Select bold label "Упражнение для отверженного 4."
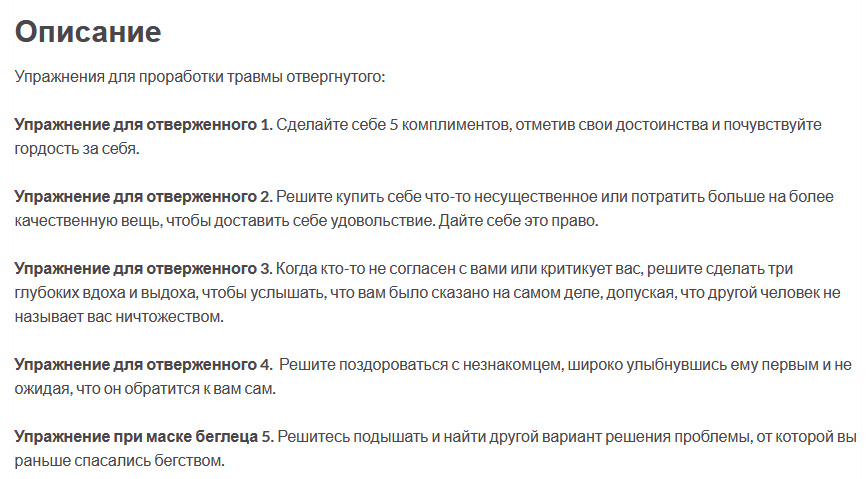This screenshot has width=867, height=479. pos(143,364)
